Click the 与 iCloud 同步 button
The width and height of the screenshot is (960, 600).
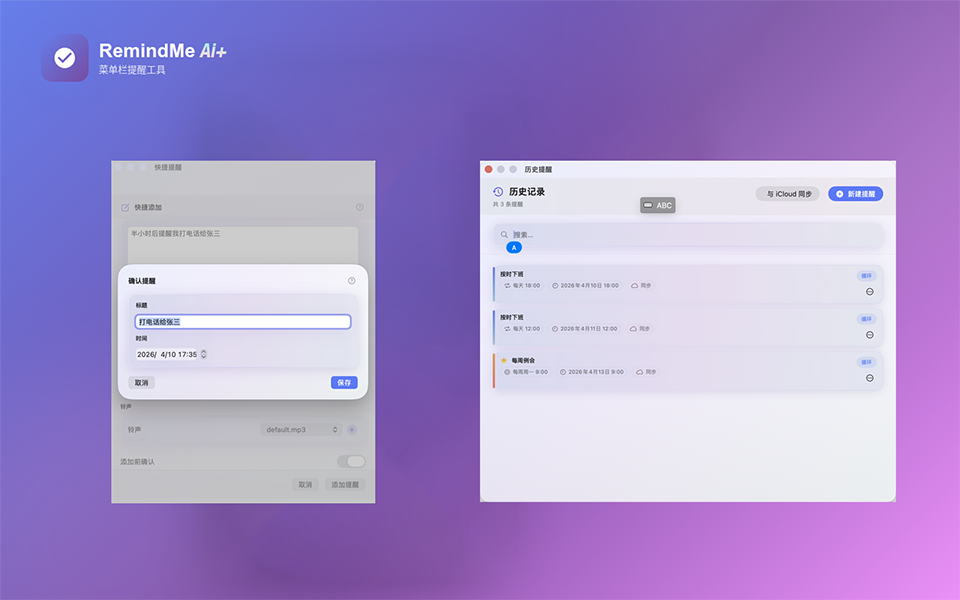787,194
